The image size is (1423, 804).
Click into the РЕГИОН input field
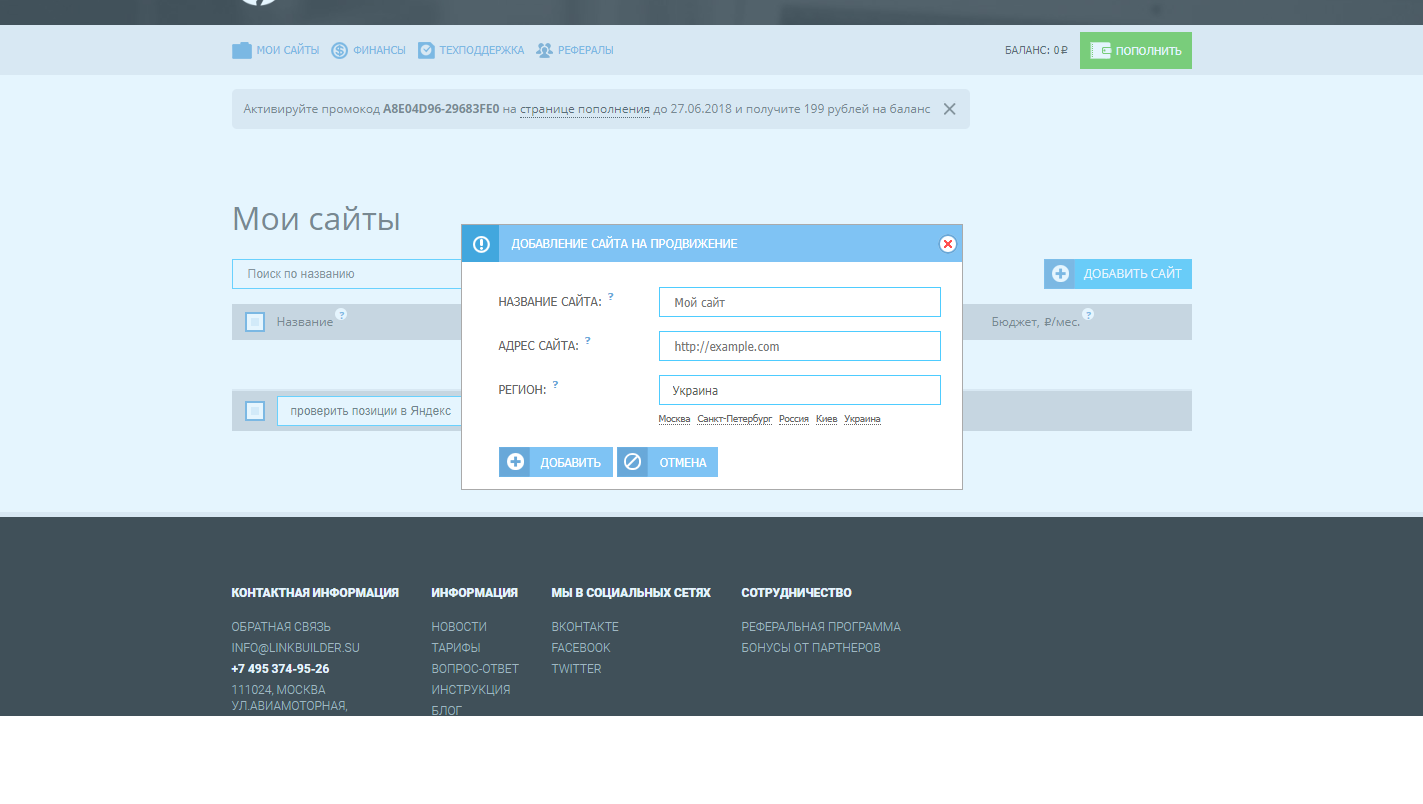click(x=800, y=390)
